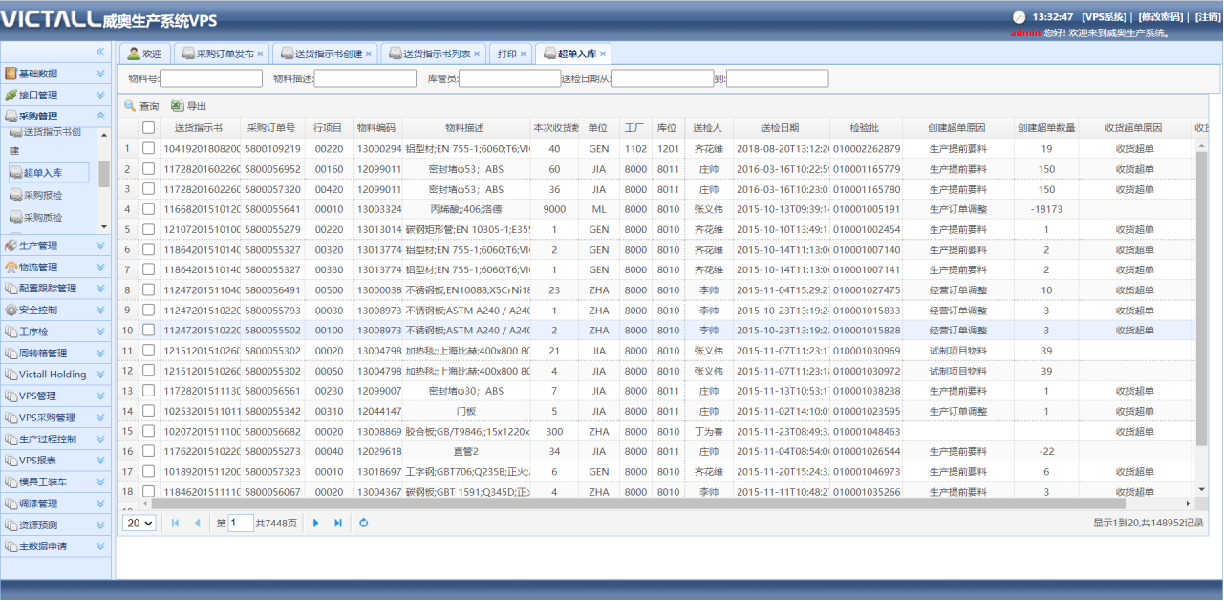Jump to the last page icon
Image resolution: width=1224 pixels, height=601 pixels.
(338, 523)
